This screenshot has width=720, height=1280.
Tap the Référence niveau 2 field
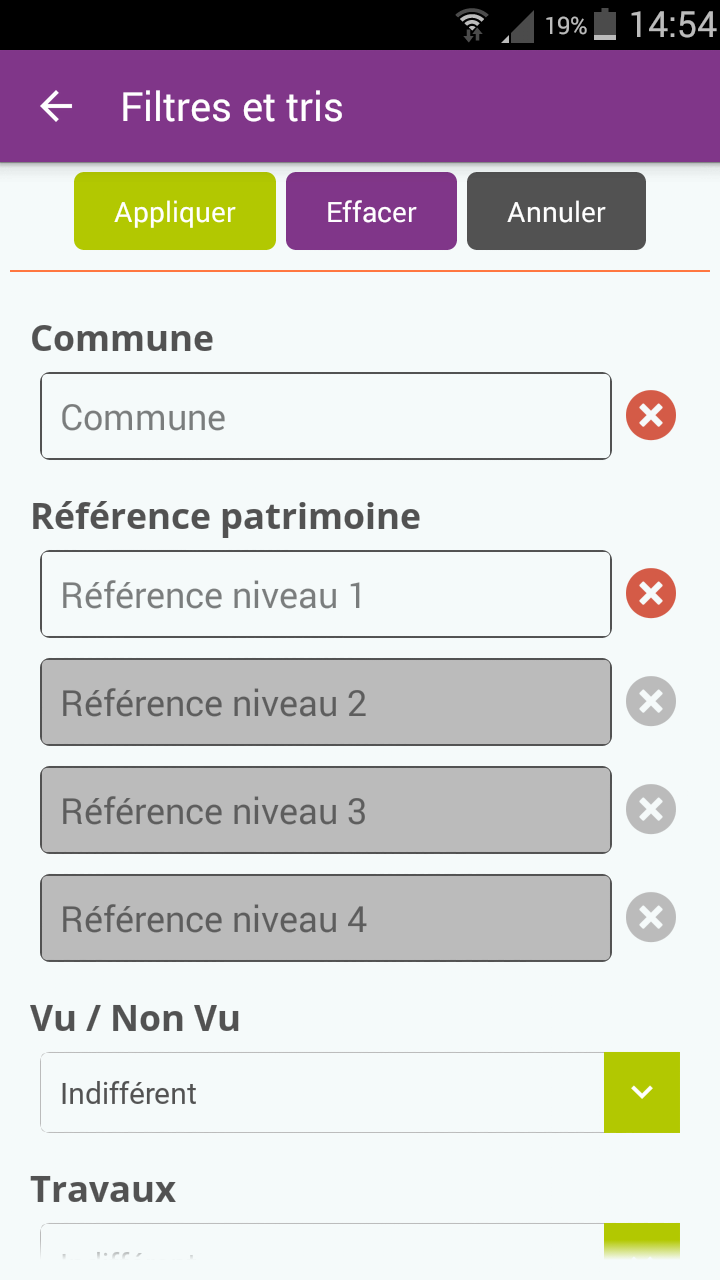(326, 702)
